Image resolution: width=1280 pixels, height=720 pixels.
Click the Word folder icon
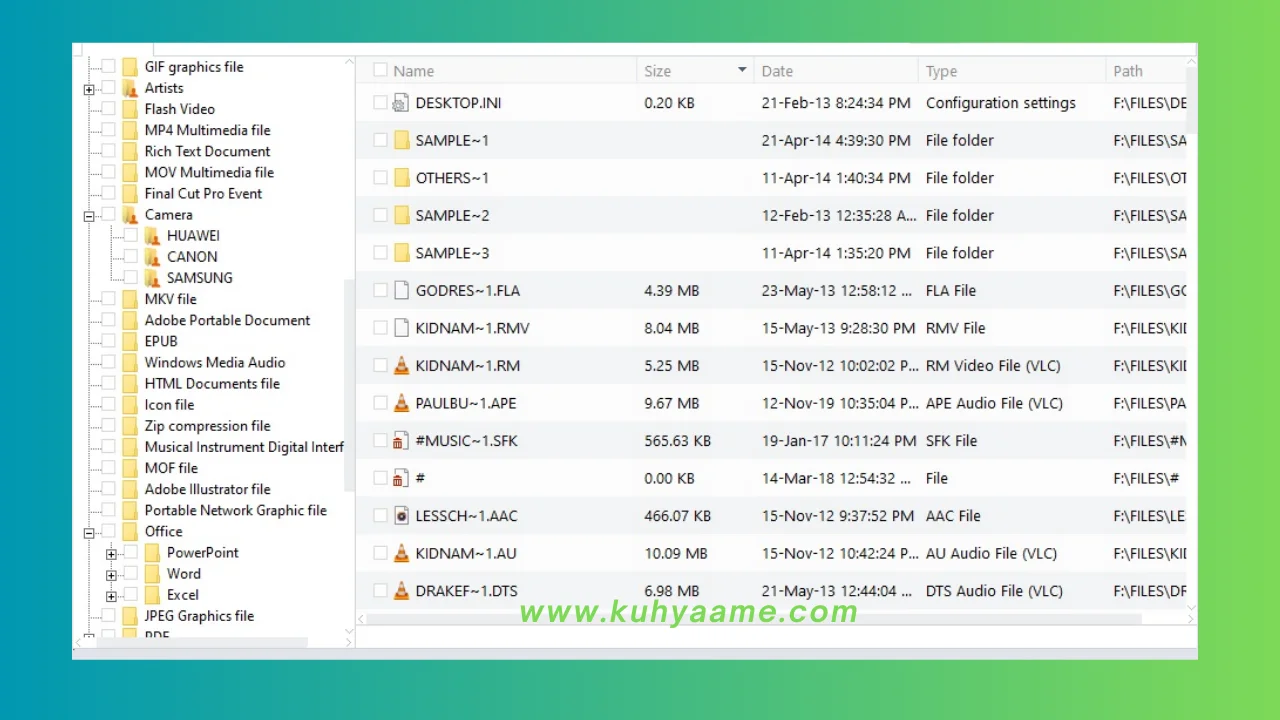(152, 573)
